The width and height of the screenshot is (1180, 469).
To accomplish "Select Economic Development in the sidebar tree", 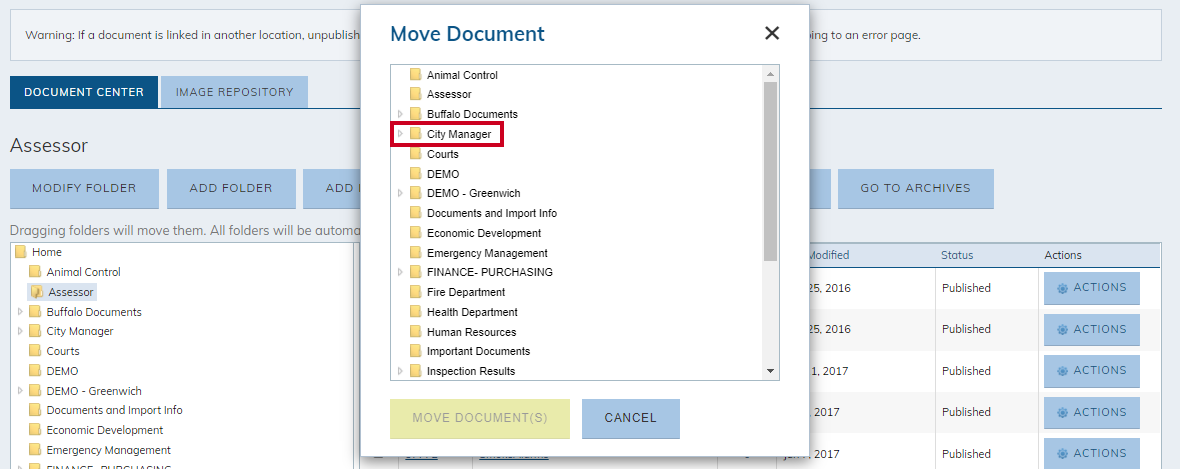I will 105,430.
